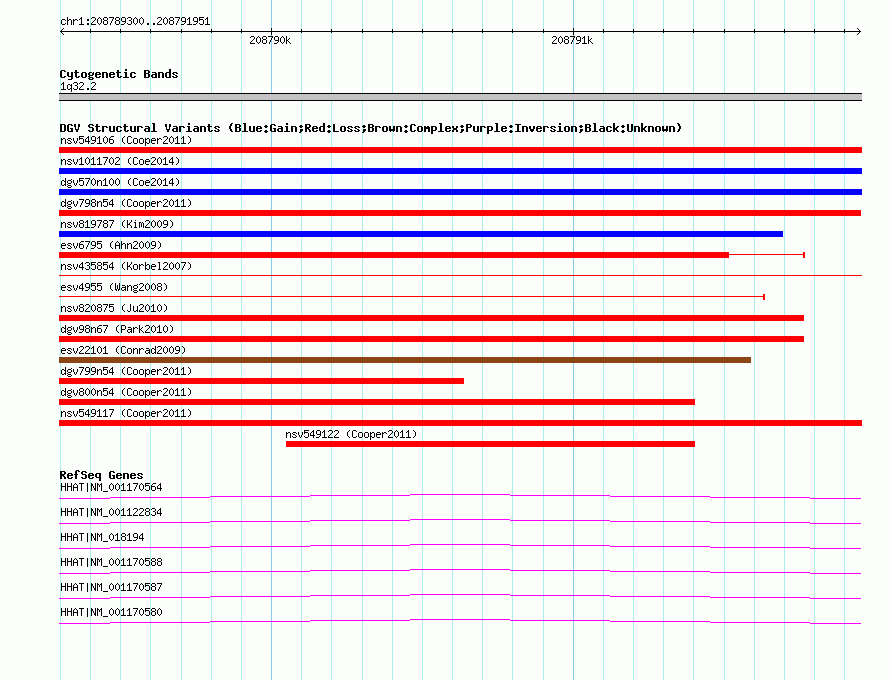Select the HHAT|NM_001170564 label

111,488
